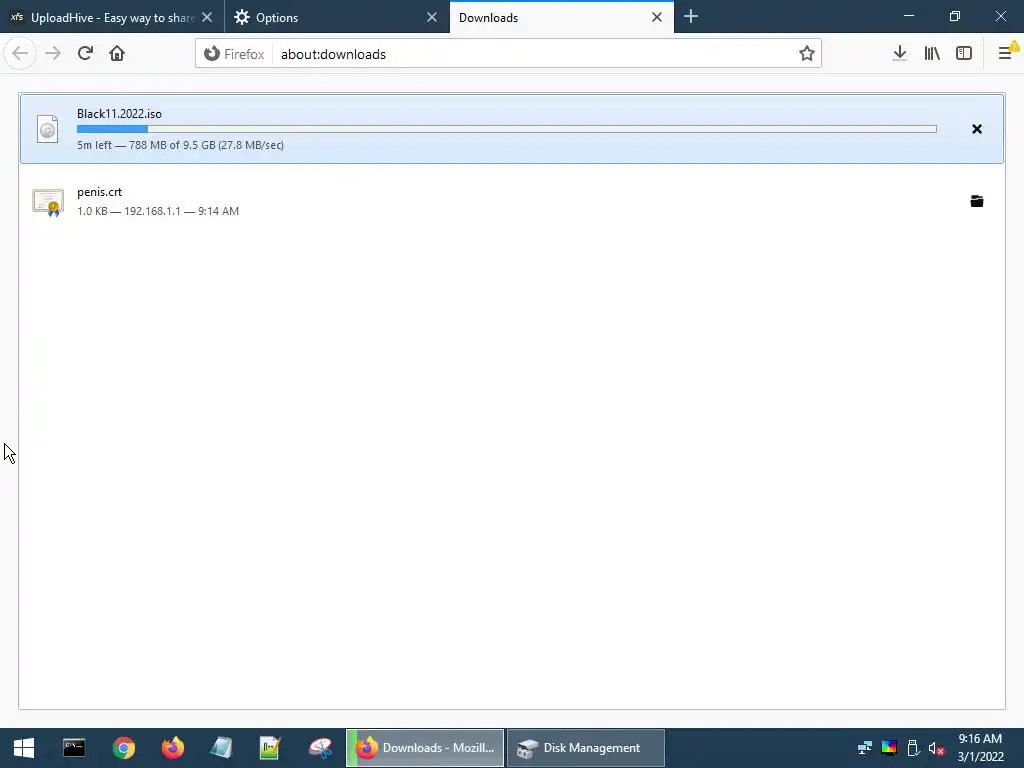Open the notepad-style pinned taskbar app
This screenshot has height=768, width=1024.
221,748
